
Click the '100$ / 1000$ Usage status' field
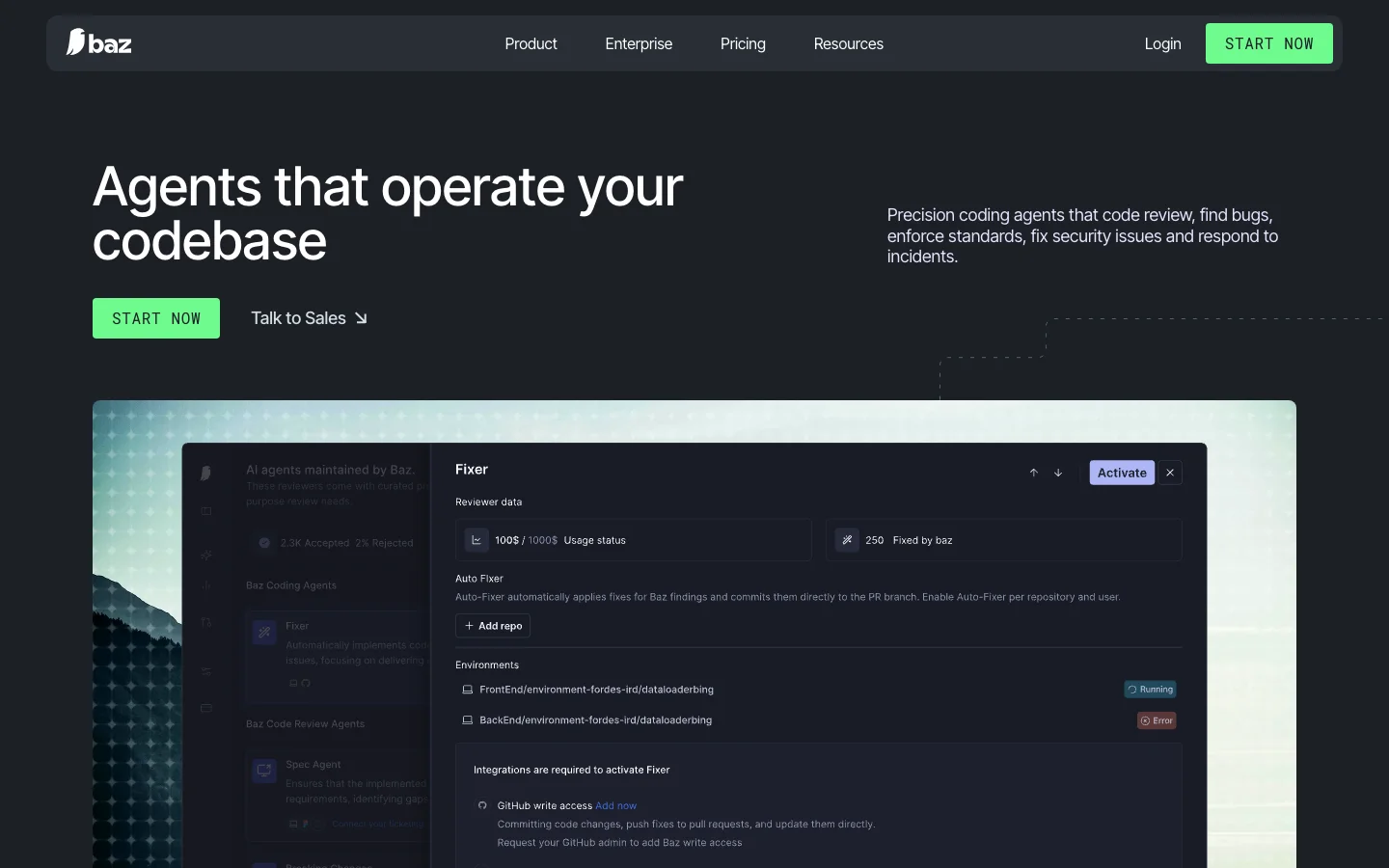[x=634, y=540]
